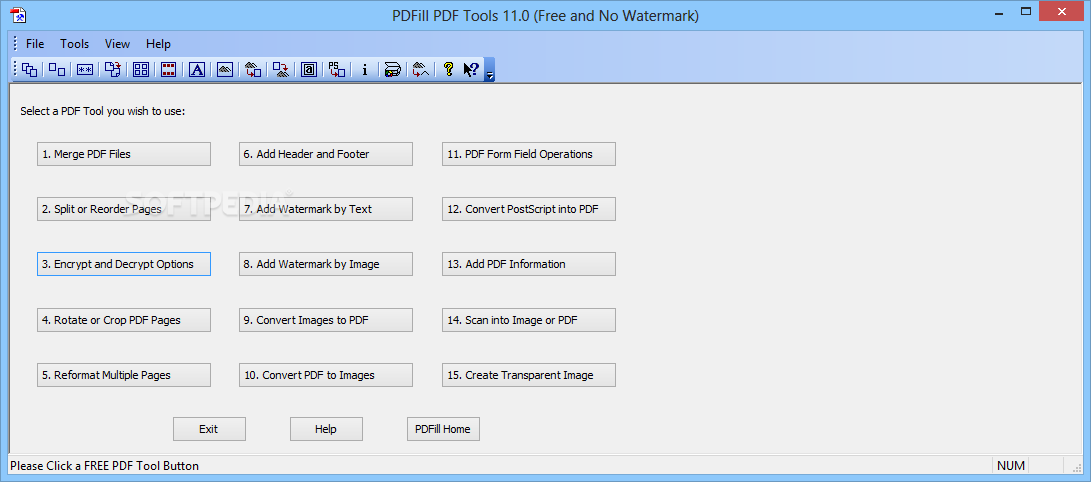1091x482 pixels.
Task: Start 14. Scan into Image or PDF
Action: point(529,320)
